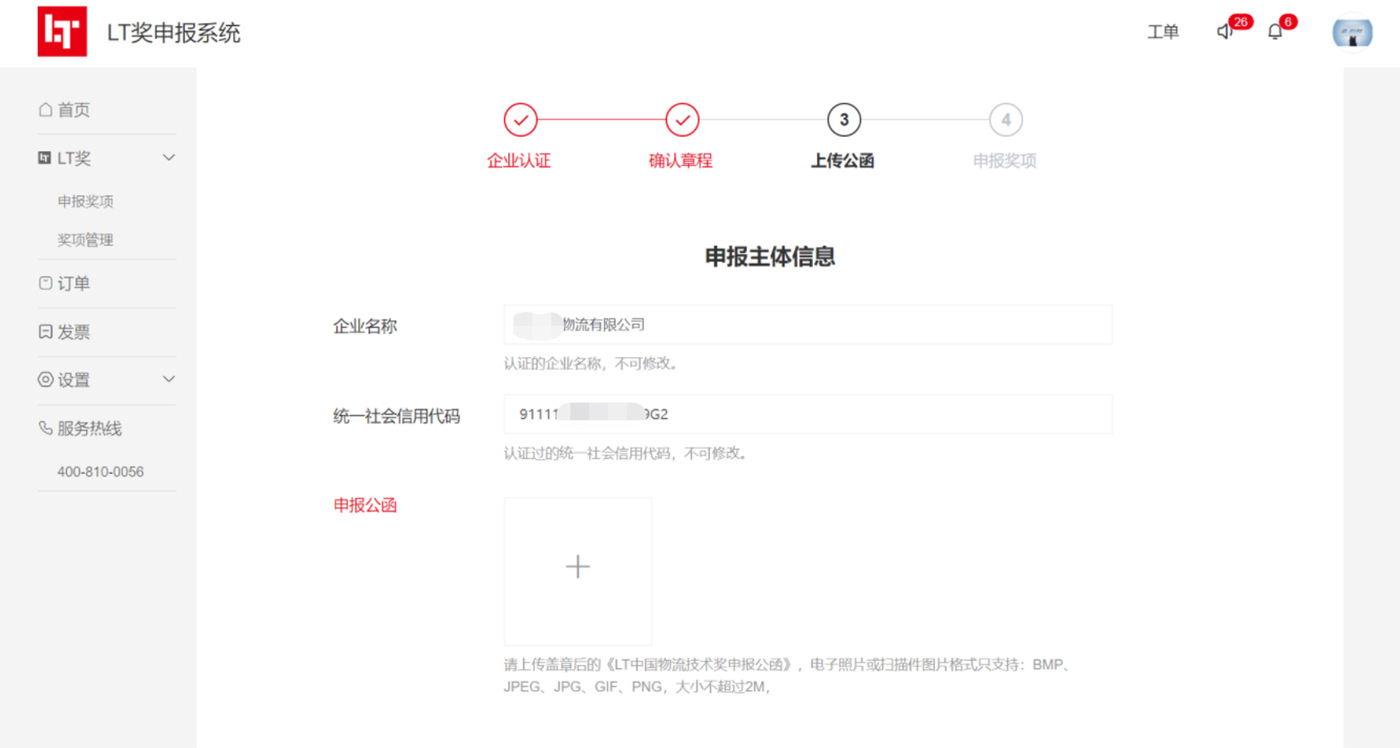Click the 统一社会信用代码 input field
The image size is (1400, 748).
pos(808,414)
